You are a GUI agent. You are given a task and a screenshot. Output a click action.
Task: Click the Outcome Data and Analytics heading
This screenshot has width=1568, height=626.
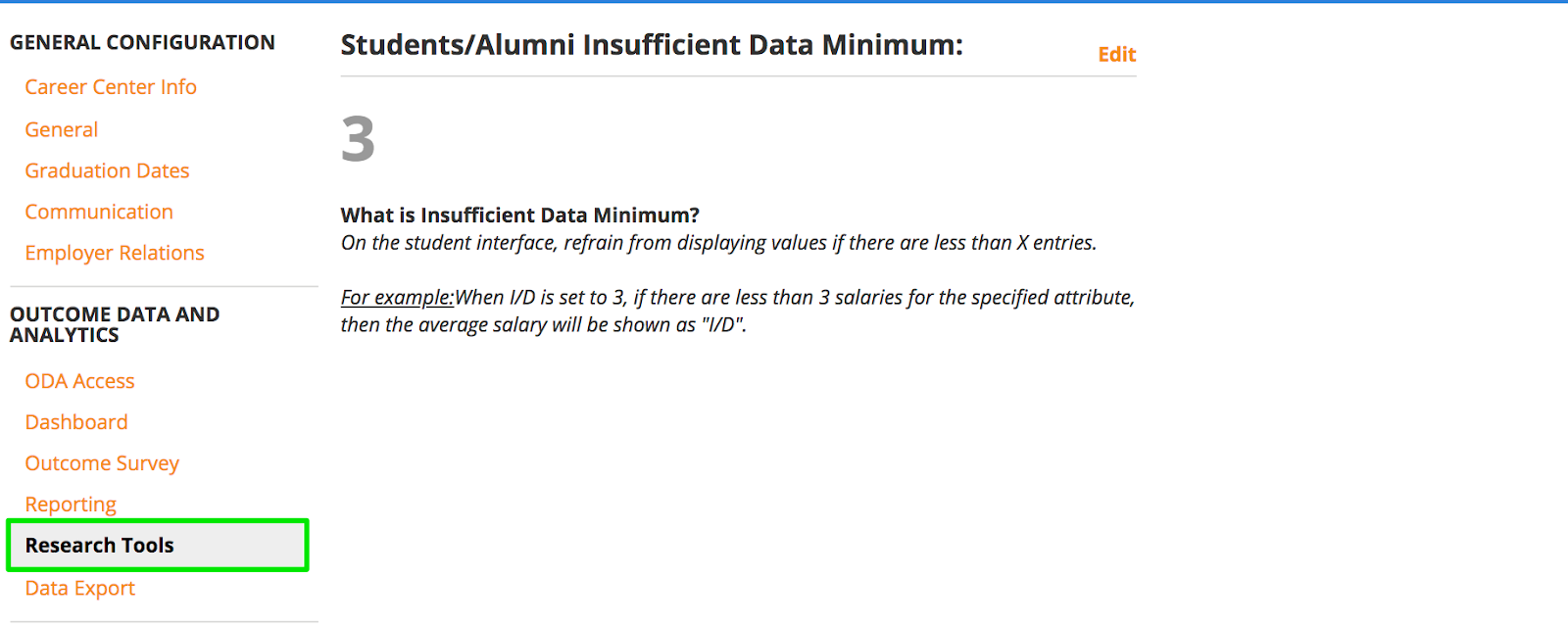(x=115, y=324)
